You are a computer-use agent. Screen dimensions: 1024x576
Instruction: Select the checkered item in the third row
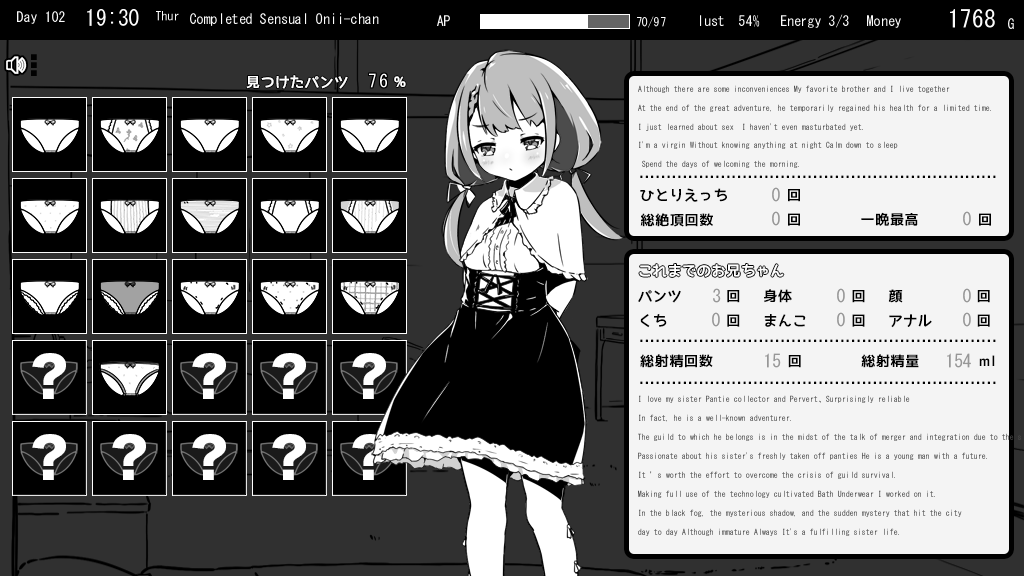(370, 296)
